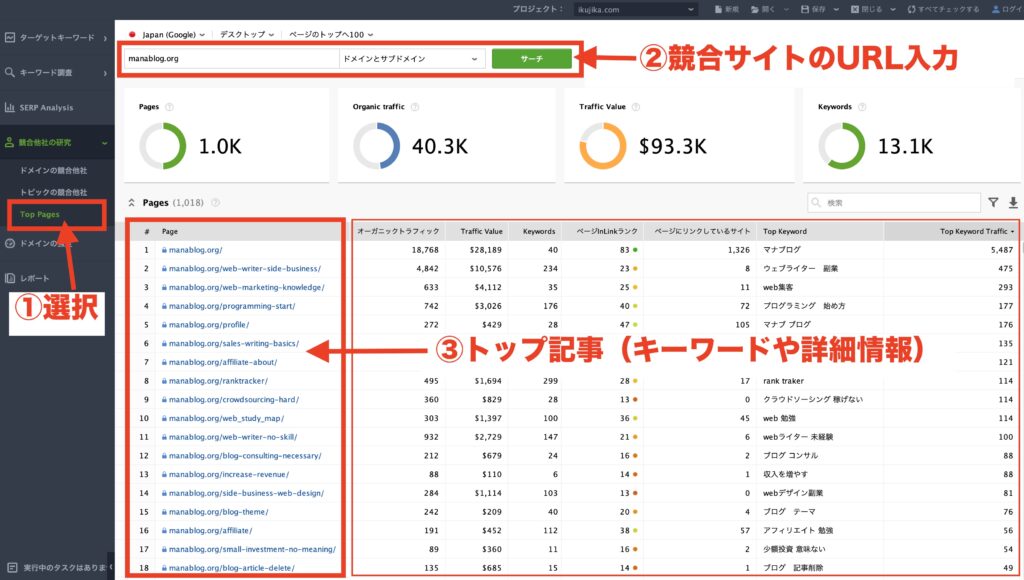Sort by Keywords column header
The image size is (1024, 580).
[x=539, y=231]
